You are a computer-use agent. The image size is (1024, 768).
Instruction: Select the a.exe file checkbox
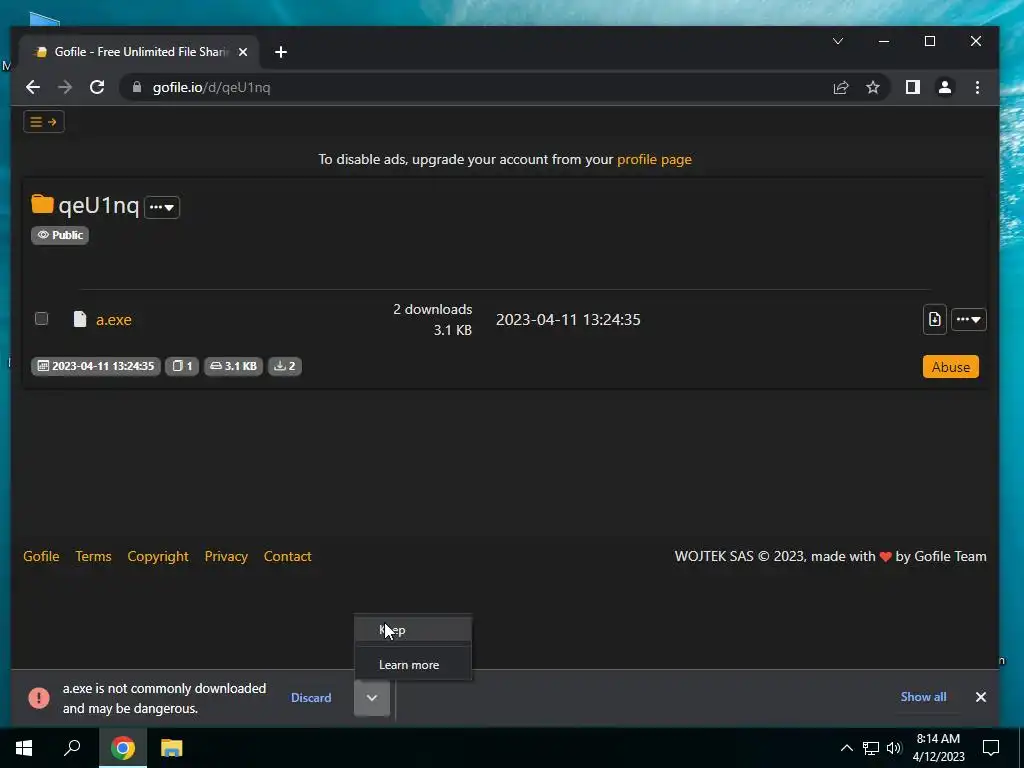click(41, 319)
